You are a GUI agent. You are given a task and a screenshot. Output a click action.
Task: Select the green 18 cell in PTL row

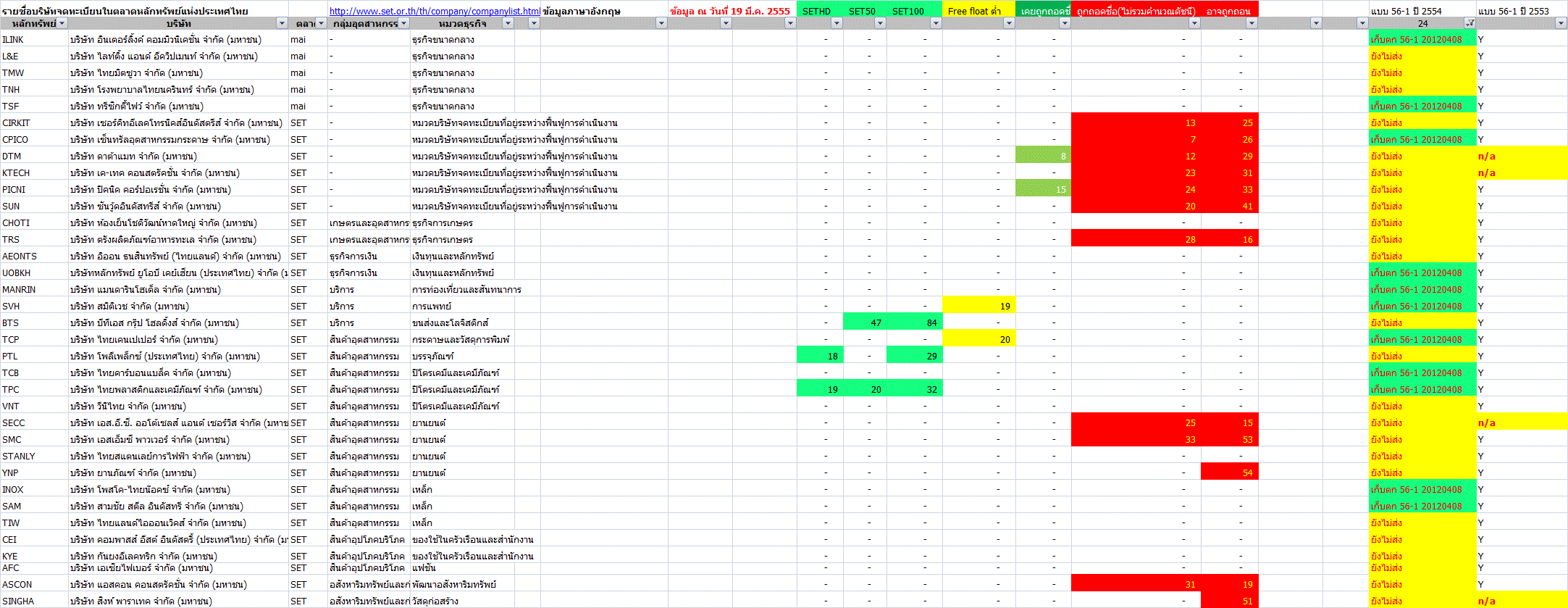tap(820, 356)
